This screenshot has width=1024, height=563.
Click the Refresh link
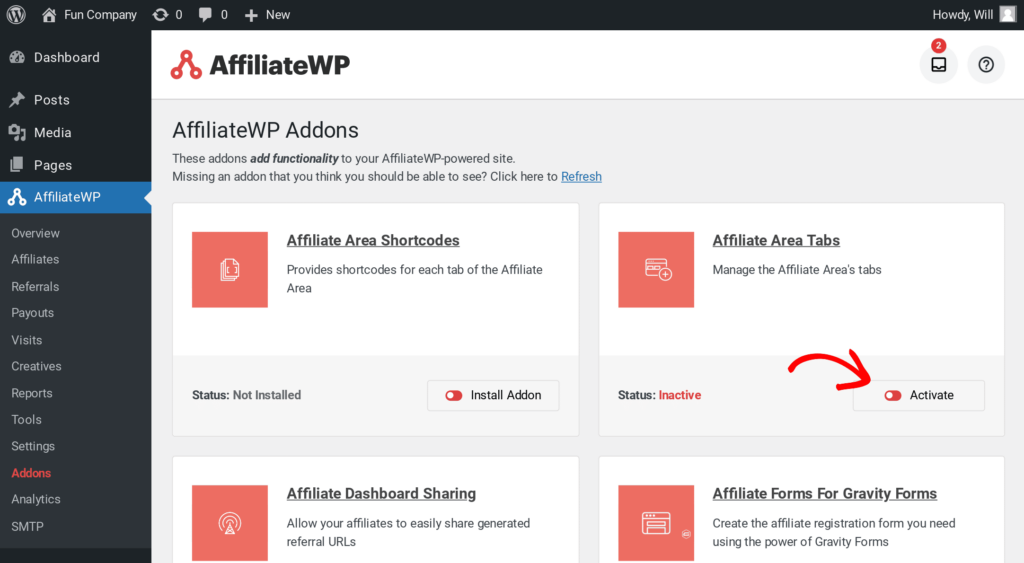[x=581, y=176]
